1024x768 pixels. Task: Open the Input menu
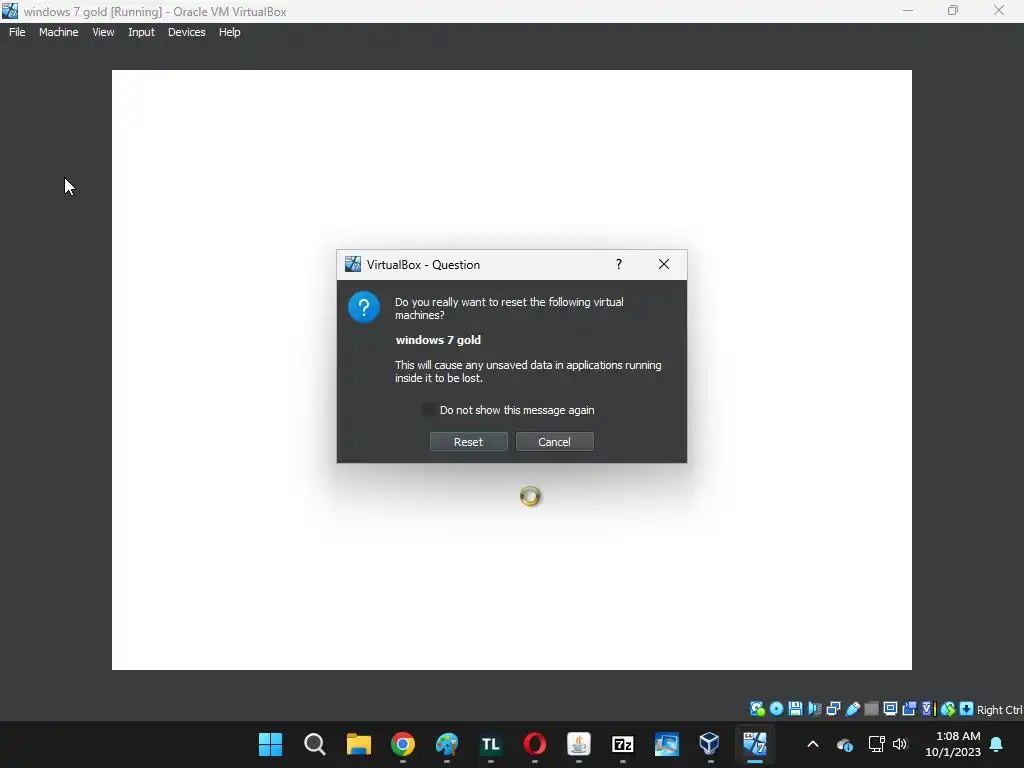click(141, 32)
